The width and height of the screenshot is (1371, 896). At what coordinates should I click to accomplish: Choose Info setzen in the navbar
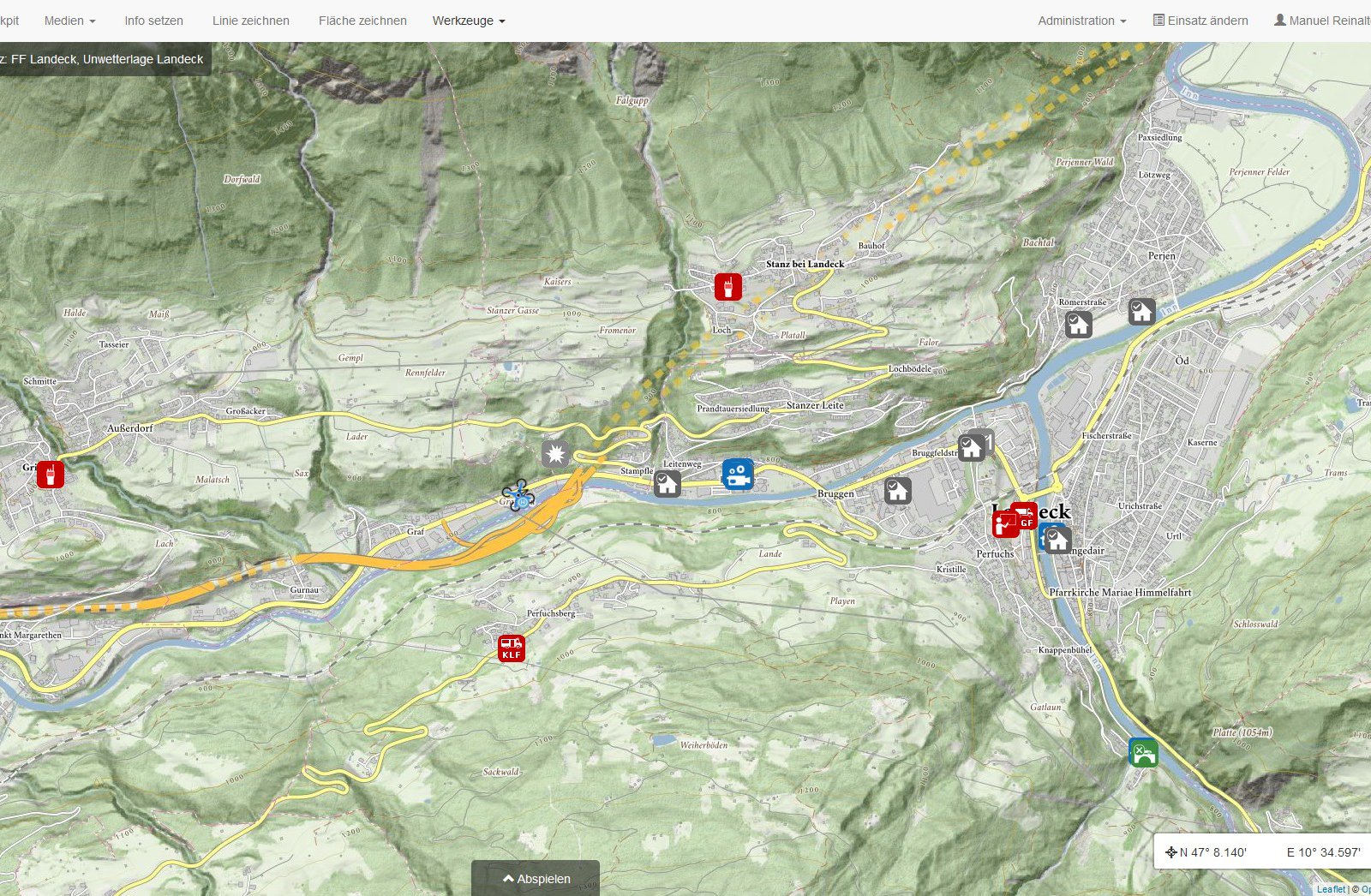tap(153, 21)
